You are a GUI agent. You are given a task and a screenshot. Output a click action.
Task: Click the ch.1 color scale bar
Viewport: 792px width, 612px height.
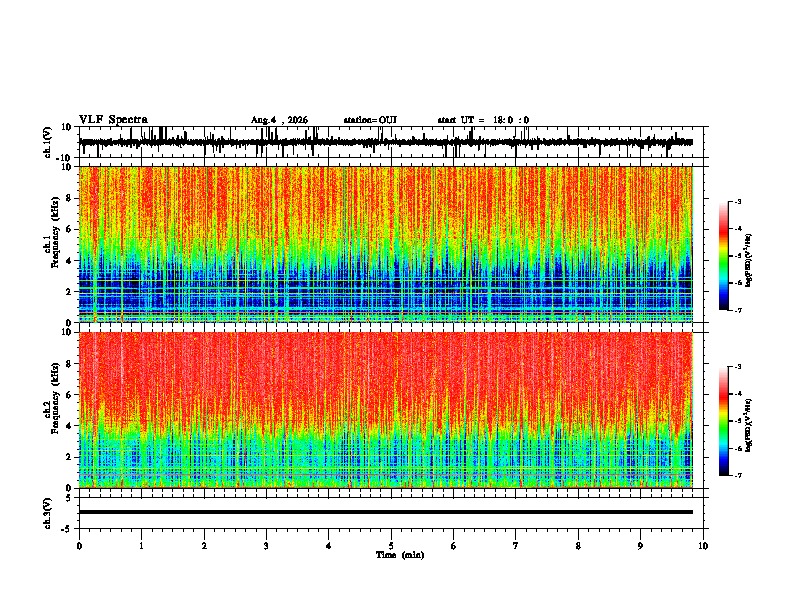723,255
